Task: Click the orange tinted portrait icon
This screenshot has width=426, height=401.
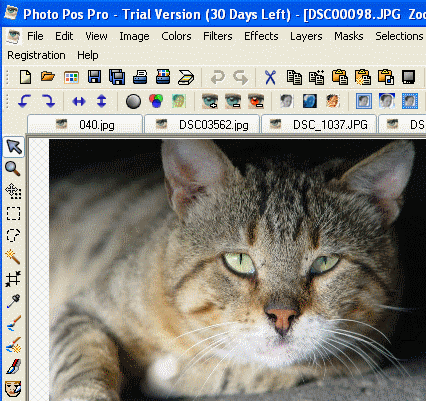Action: (x=333, y=101)
